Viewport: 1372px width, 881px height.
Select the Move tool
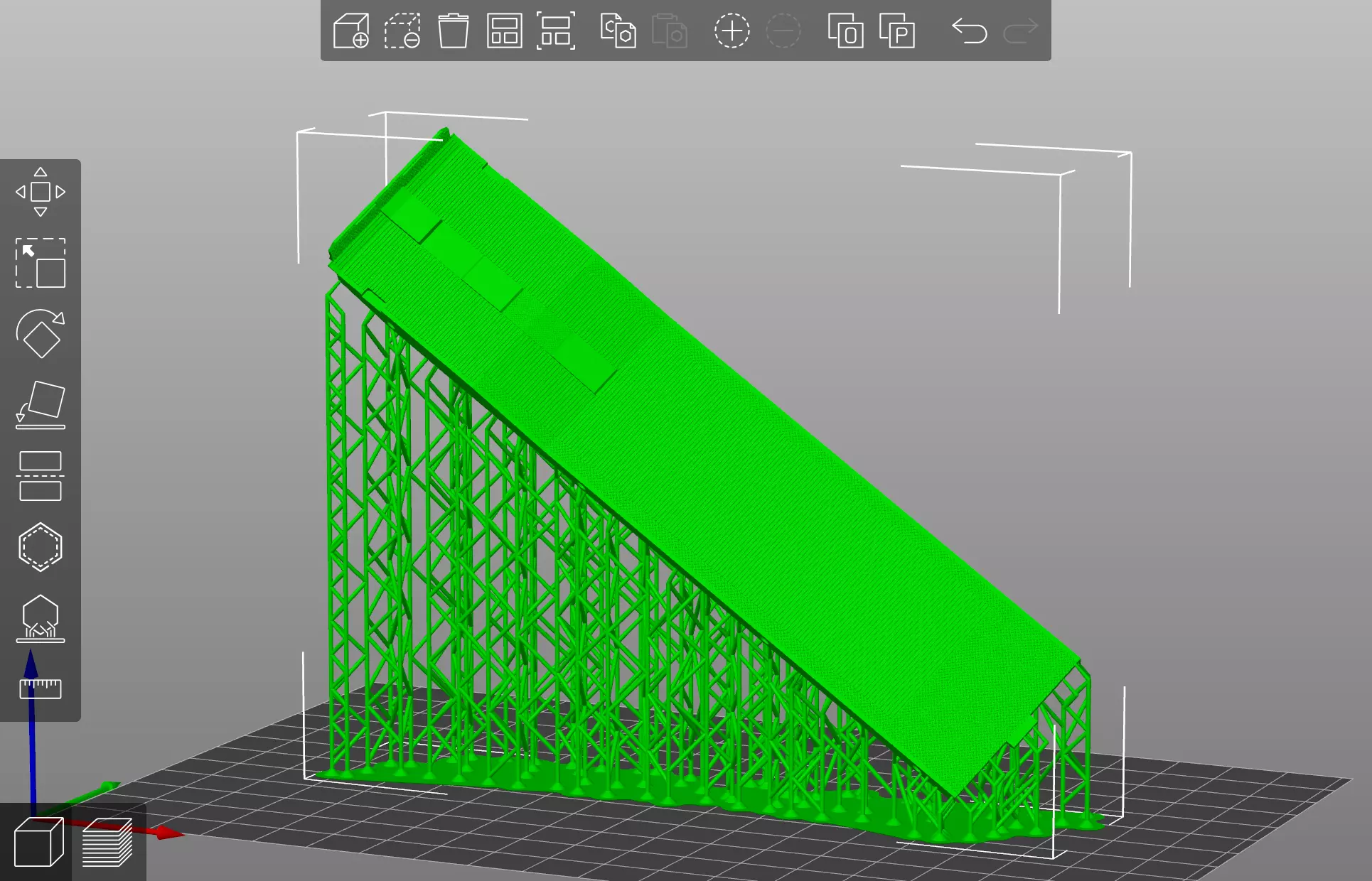coord(41,192)
